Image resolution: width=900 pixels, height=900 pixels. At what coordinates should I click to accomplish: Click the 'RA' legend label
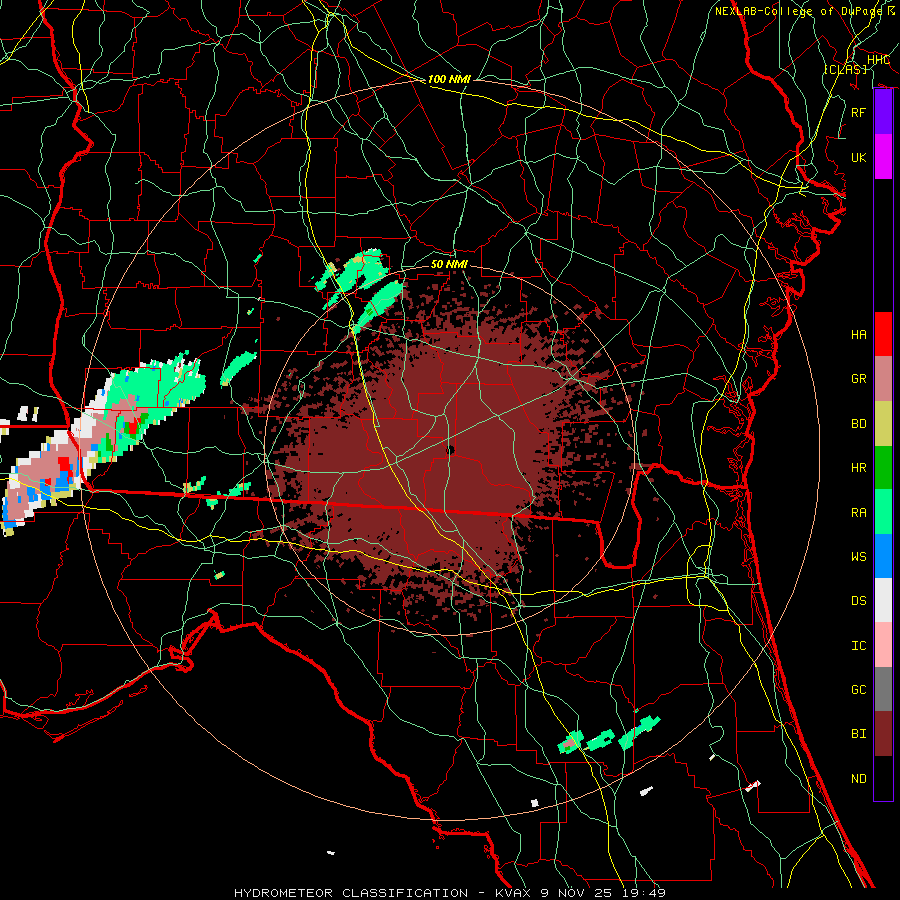858,513
